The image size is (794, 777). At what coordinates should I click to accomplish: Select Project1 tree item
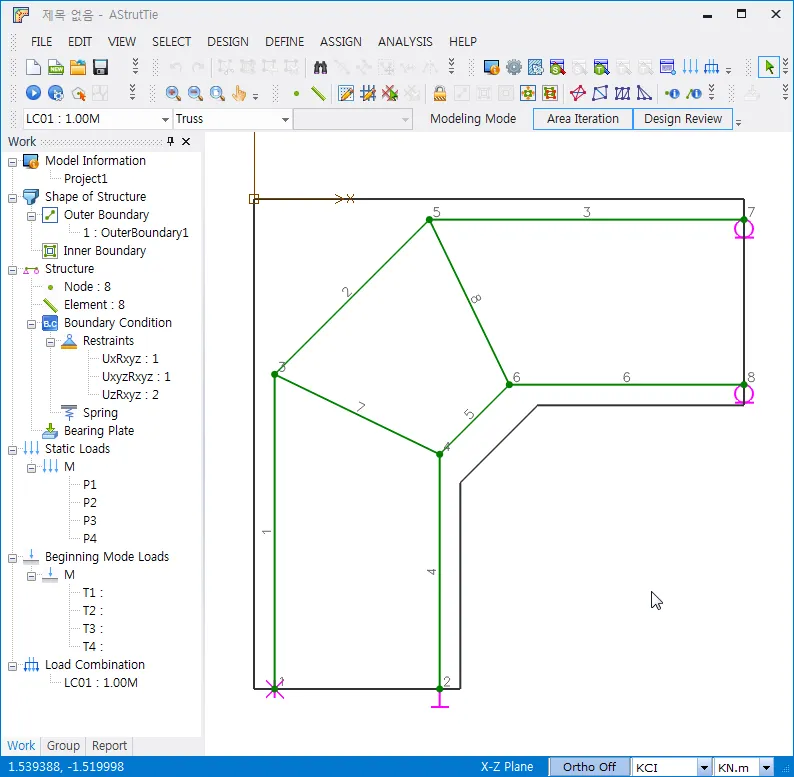tap(86, 179)
